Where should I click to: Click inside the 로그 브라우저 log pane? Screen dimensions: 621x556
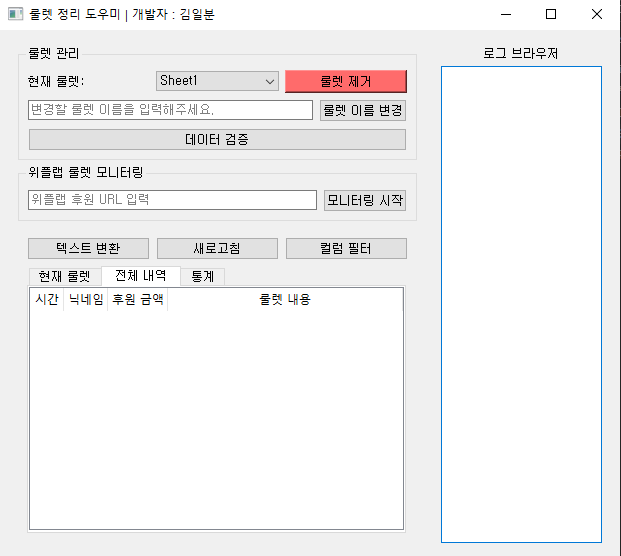(521, 304)
